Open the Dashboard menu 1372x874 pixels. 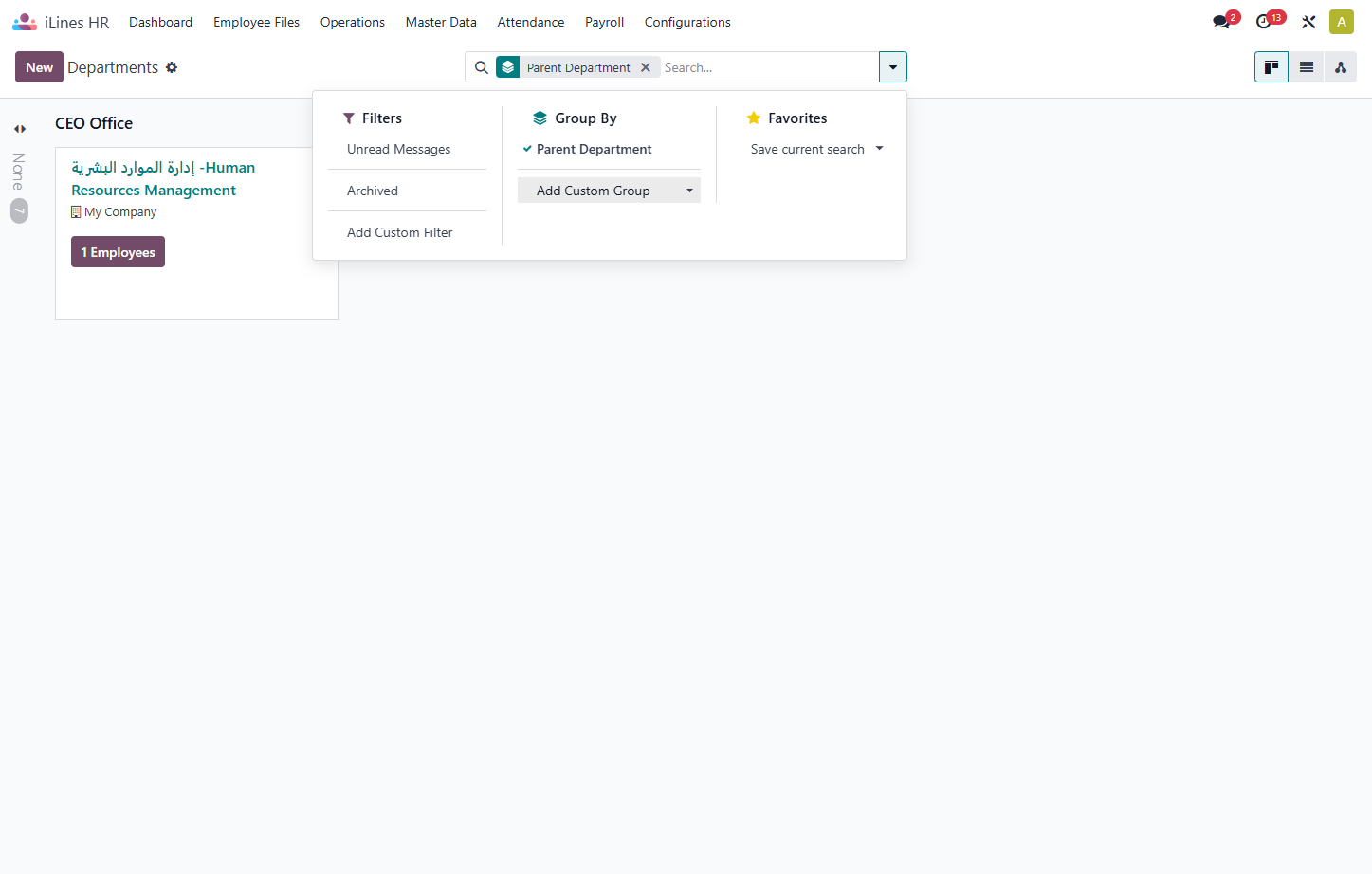[161, 22]
